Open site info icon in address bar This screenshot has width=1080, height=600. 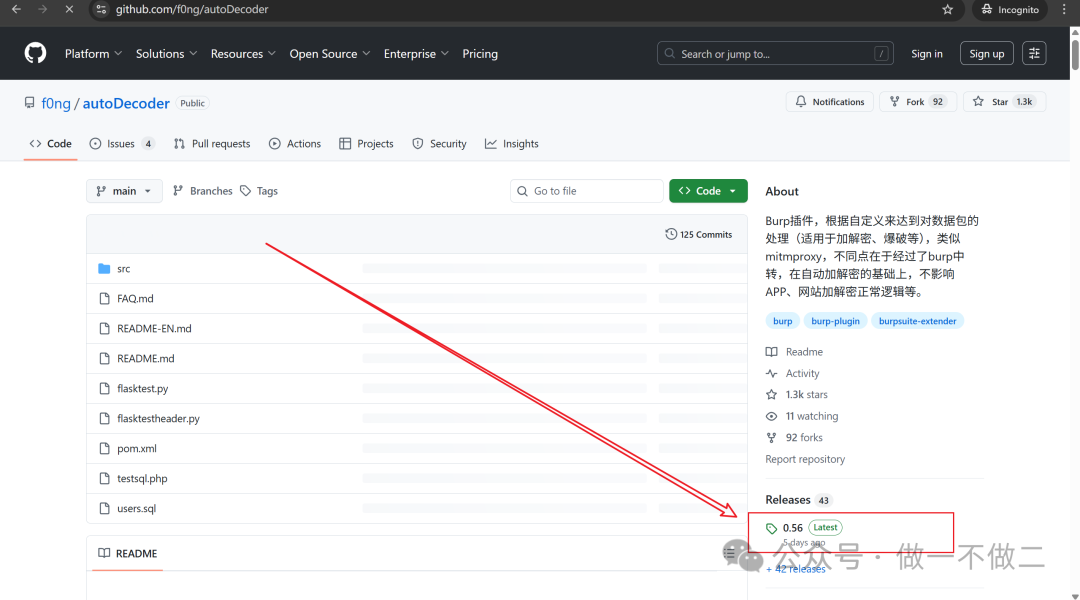(101, 10)
